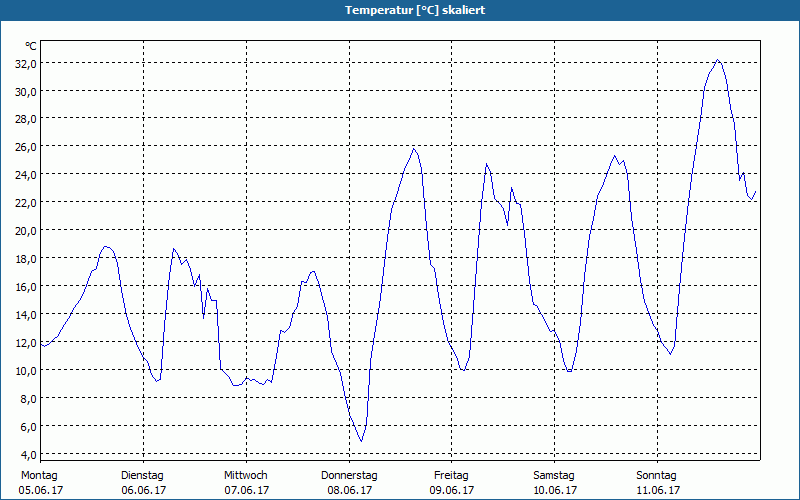
Task: Select the 30,0 y-axis value
Action: pyautogui.click(x=26, y=92)
